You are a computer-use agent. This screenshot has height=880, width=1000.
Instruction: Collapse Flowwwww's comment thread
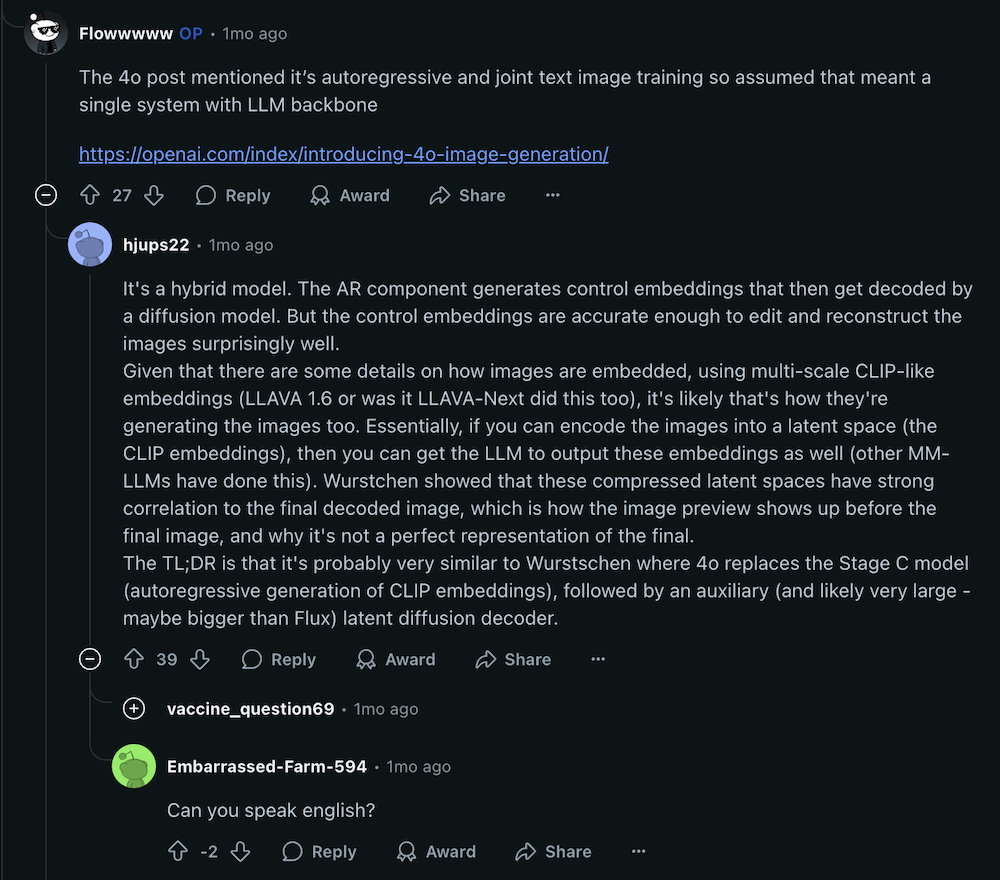tap(46, 195)
